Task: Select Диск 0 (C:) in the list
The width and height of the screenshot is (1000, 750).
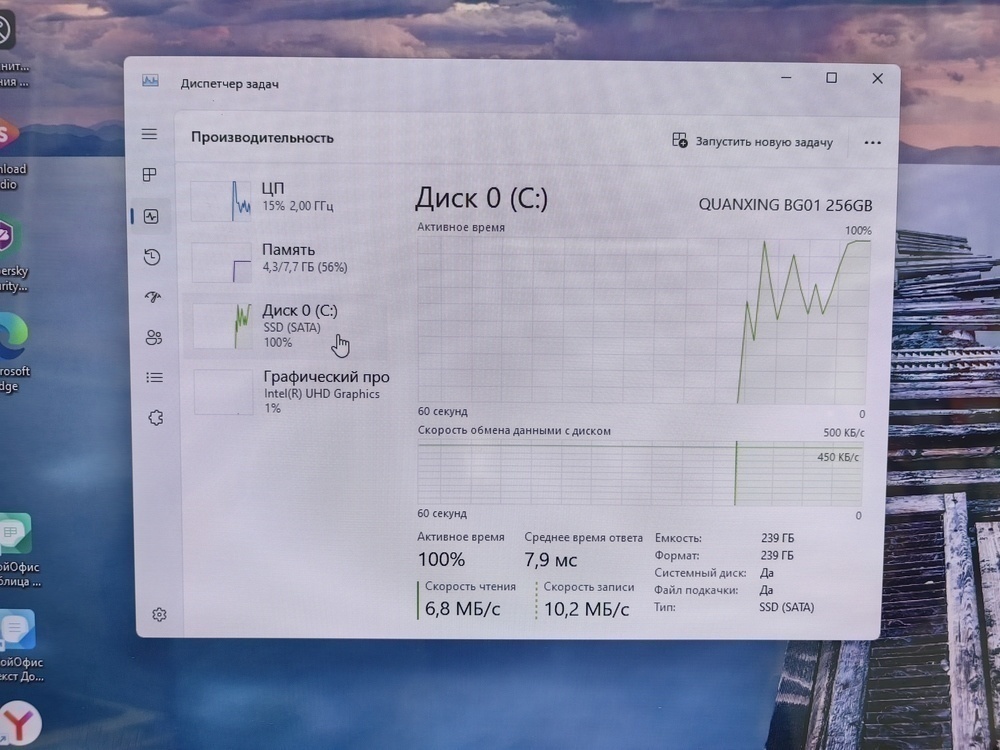Action: coord(288,325)
